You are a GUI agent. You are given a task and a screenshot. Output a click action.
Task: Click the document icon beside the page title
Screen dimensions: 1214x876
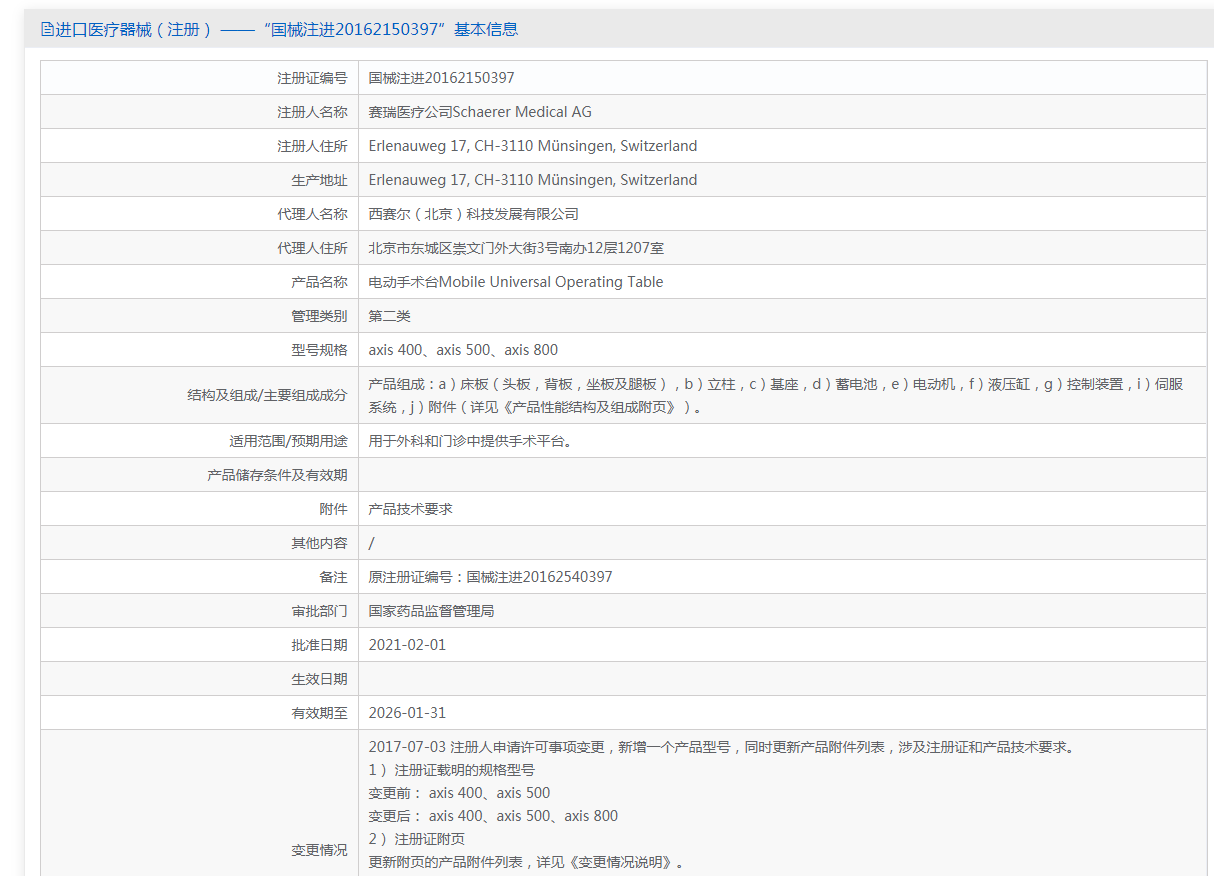click(47, 29)
